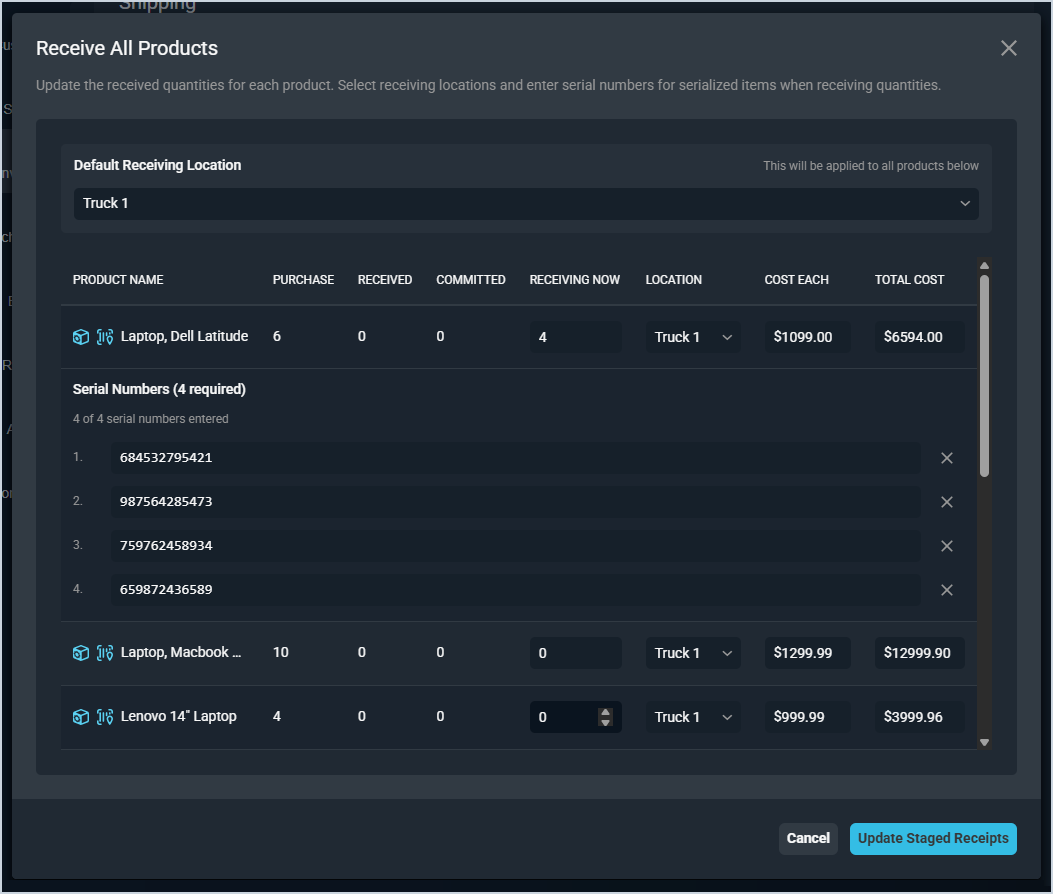Click Update Staged Receipts button

click(932, 839)
